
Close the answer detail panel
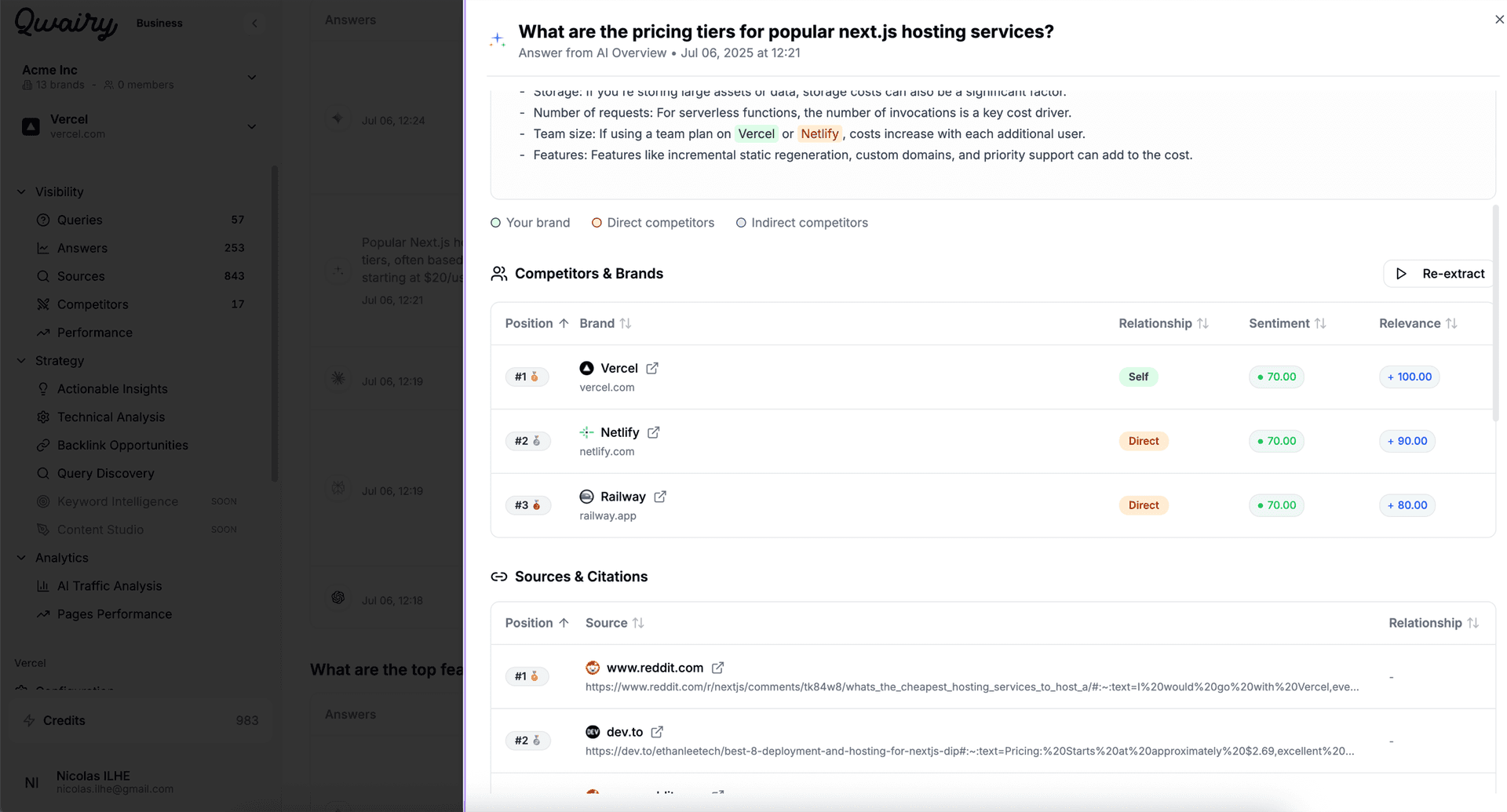[1499, 20]
